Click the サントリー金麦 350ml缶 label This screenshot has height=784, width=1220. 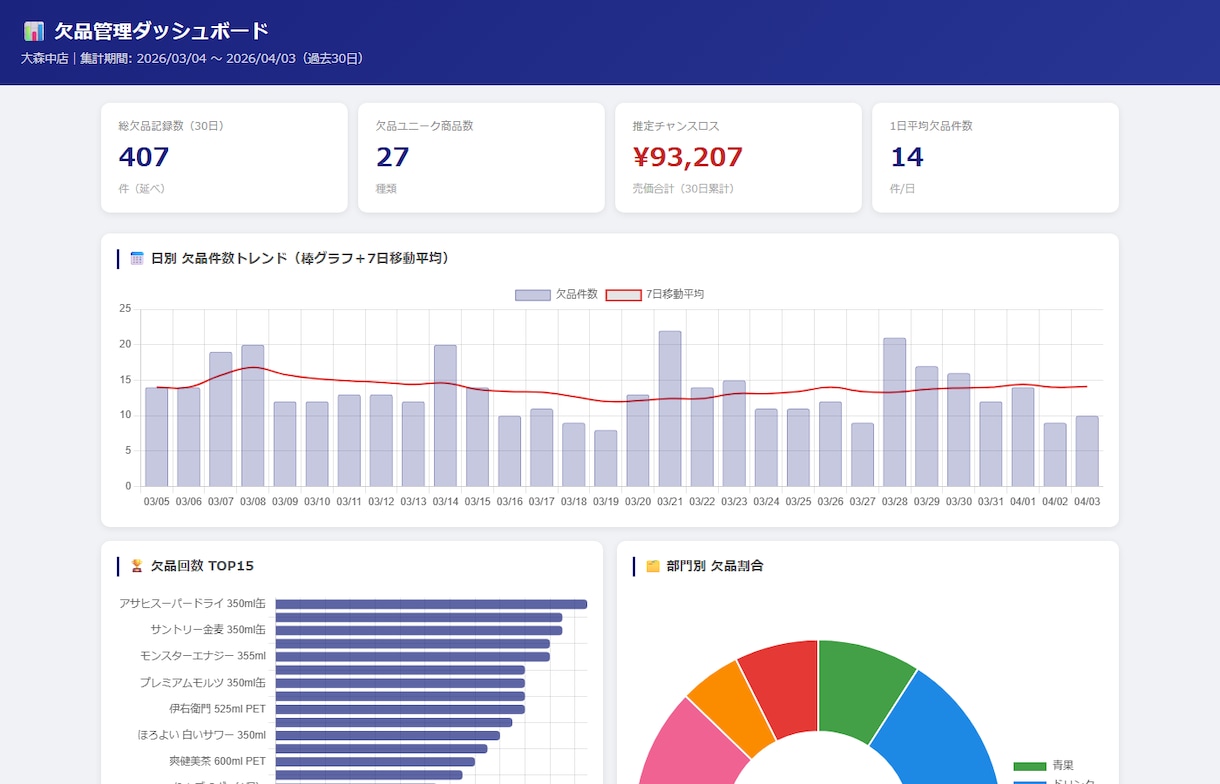208,629
